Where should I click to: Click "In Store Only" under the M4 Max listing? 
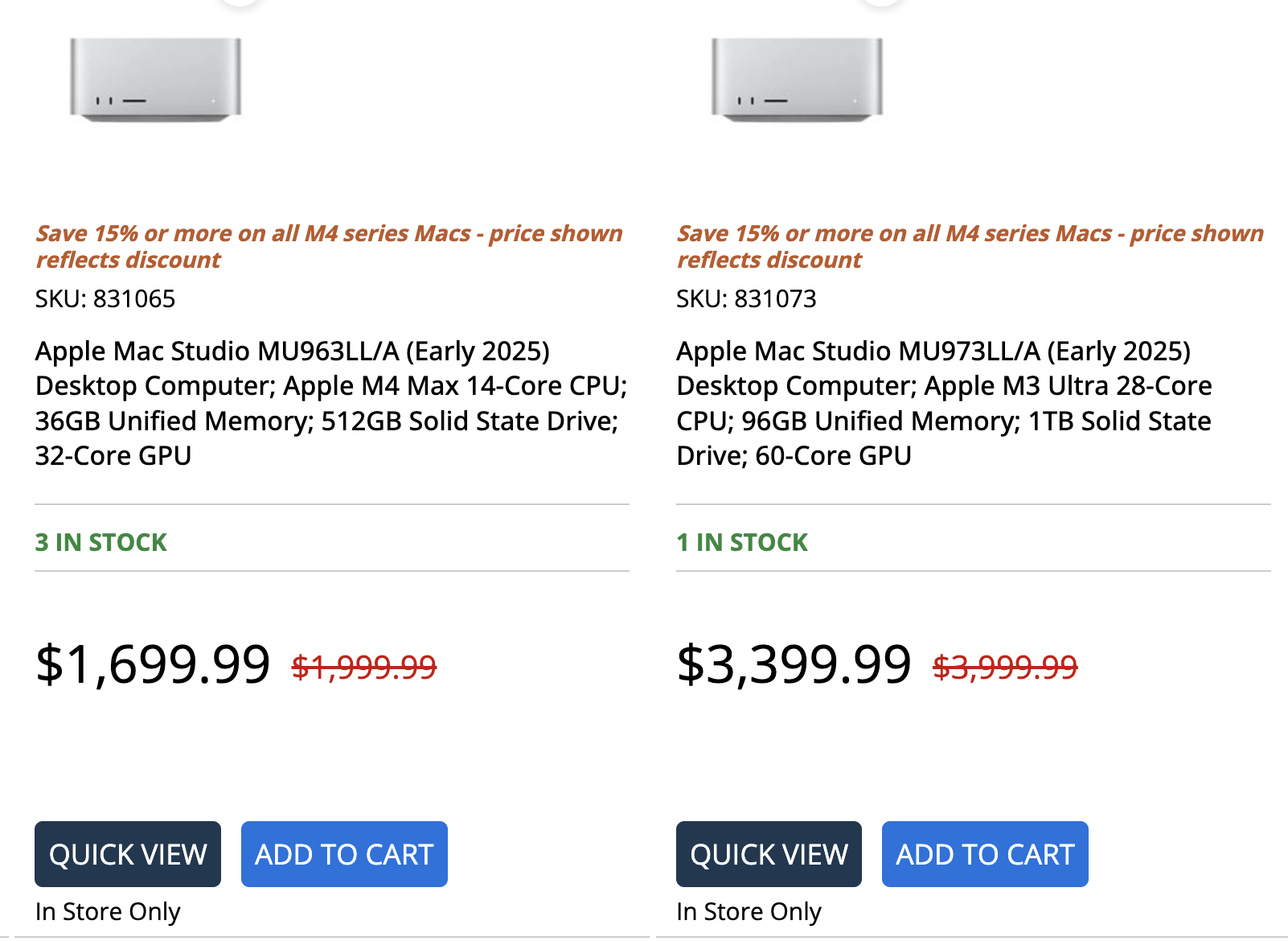point(108,912)
